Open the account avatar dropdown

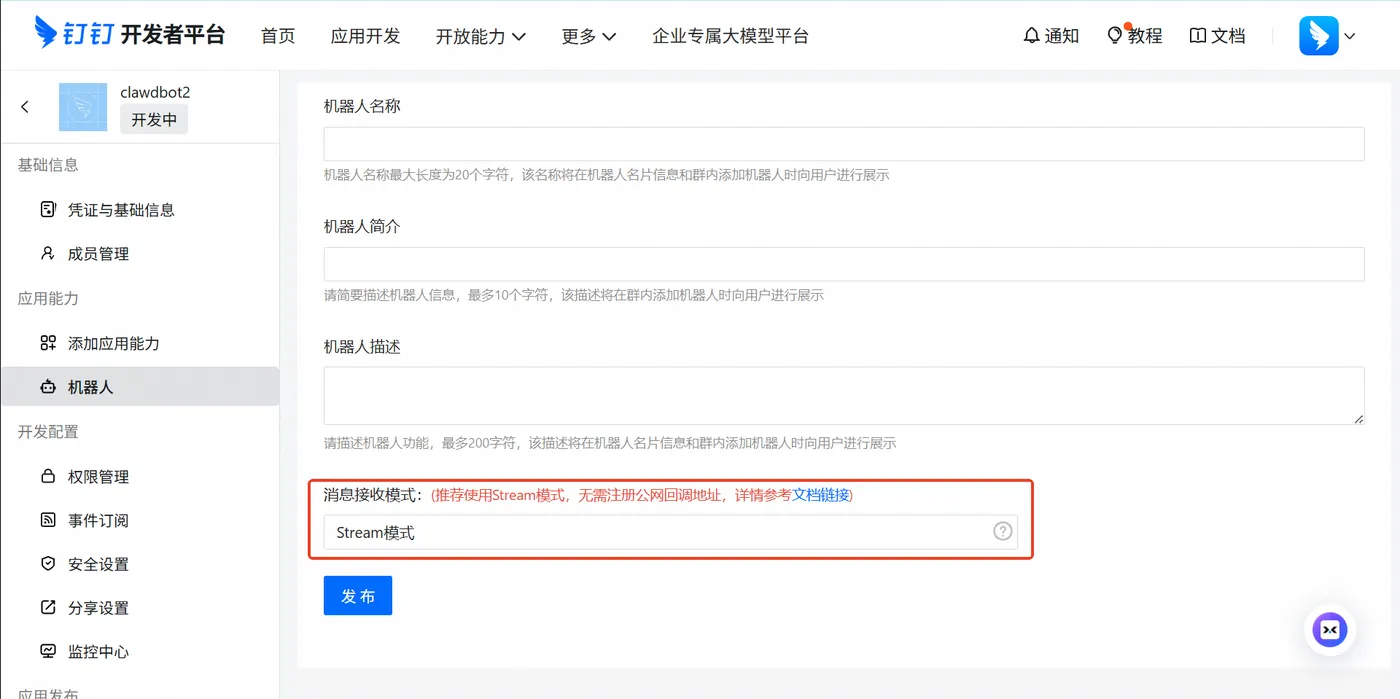1327,36
